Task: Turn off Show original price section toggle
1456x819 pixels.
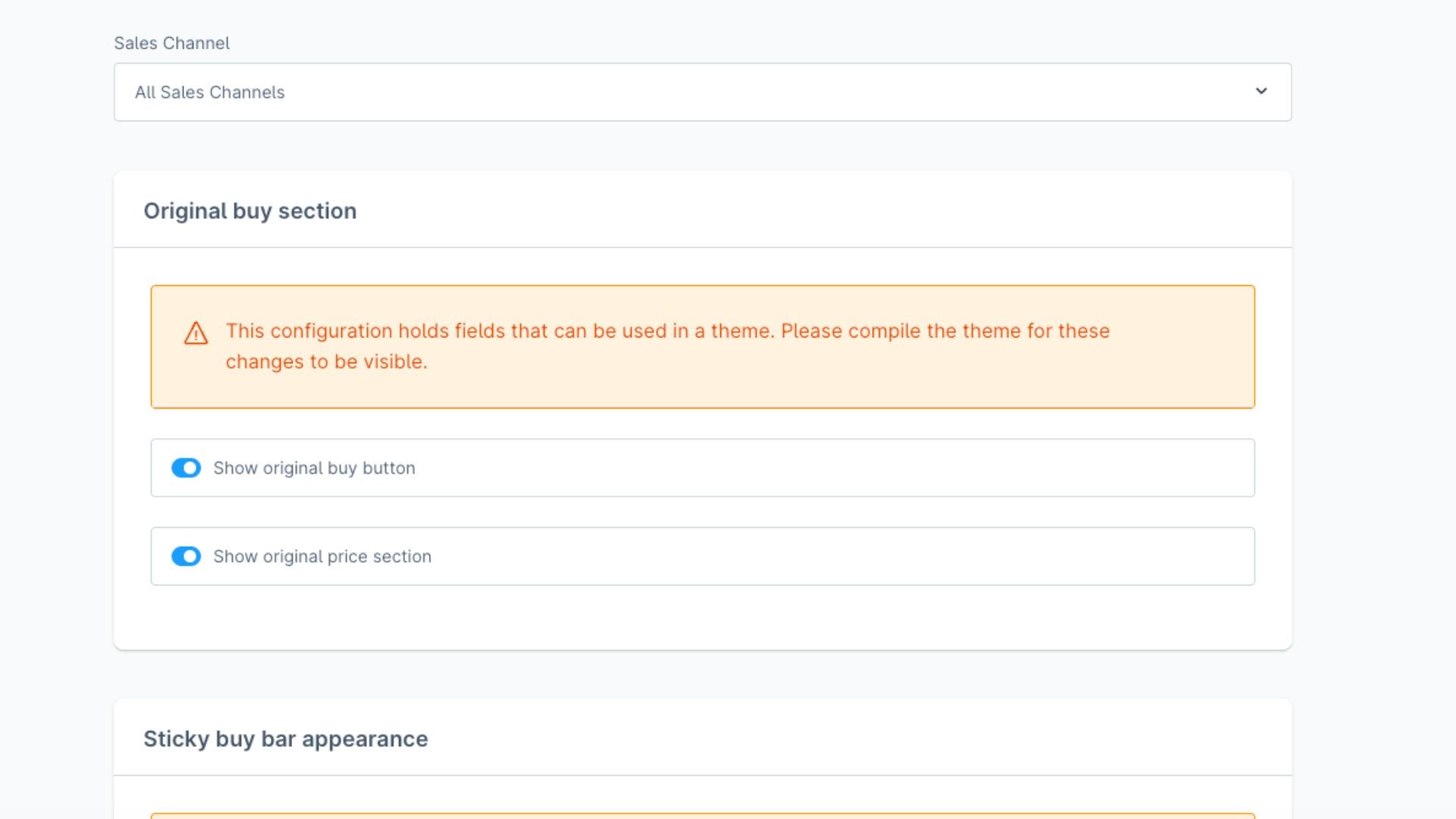Action: pos(186,557)
